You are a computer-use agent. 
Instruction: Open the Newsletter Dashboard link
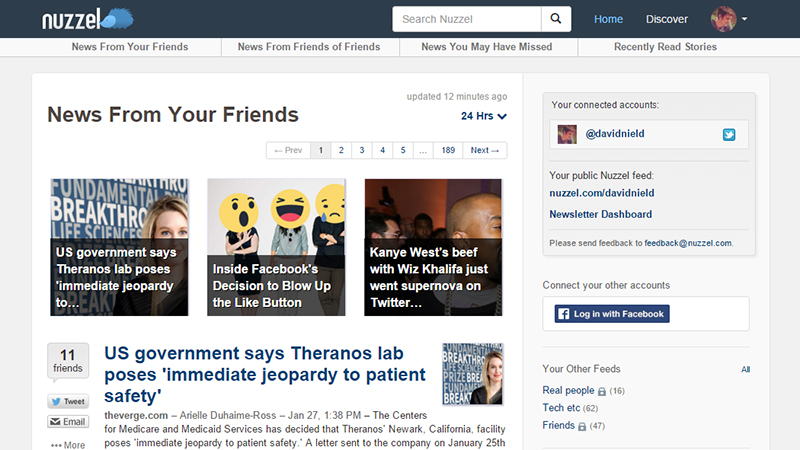click(601, 214)
